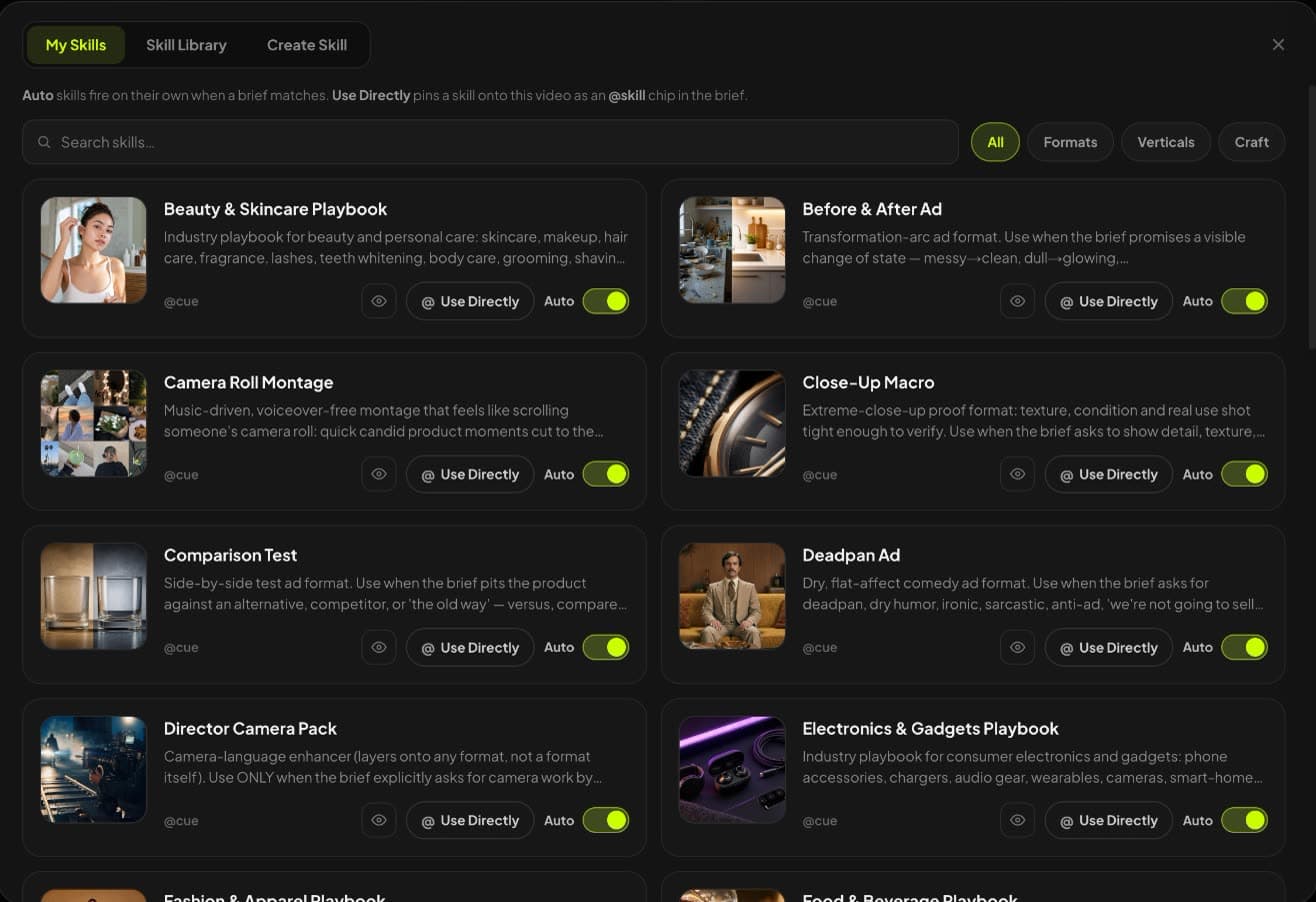Click the Close-Up Macro watch thumbnail

point(732,423)
